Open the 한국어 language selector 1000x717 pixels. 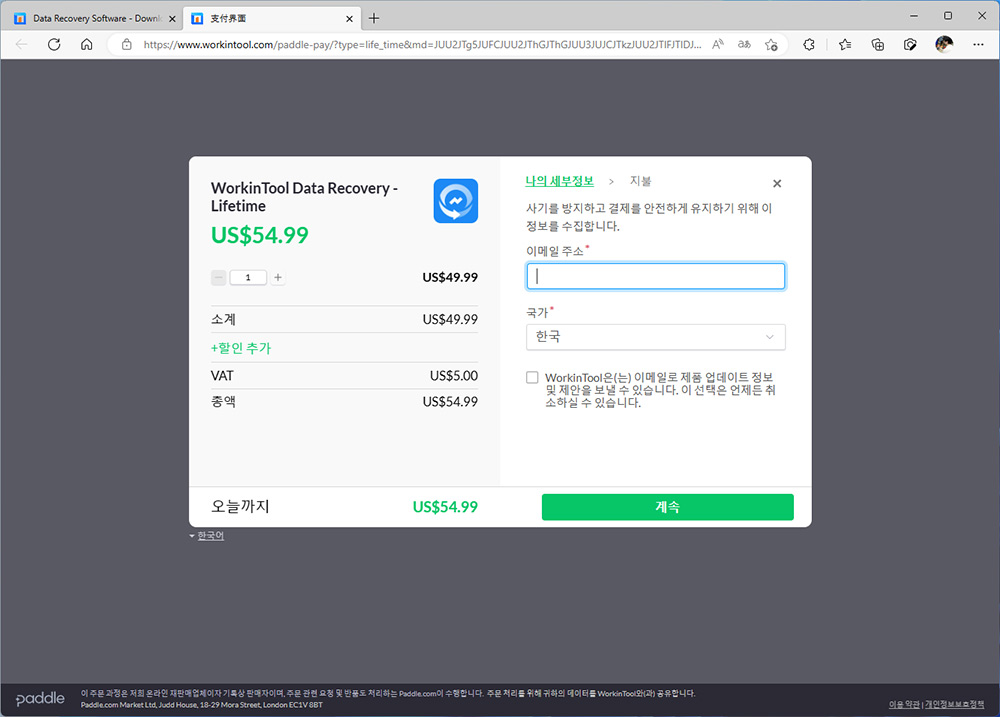tap(207, 536)
